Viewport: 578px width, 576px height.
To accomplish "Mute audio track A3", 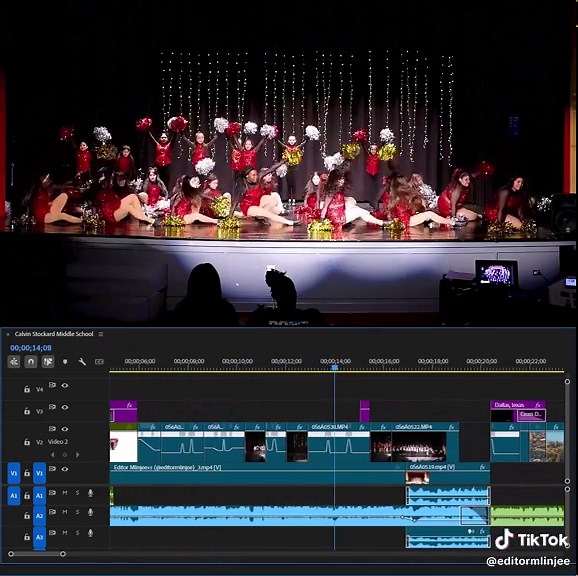I will tap(65, 533).
